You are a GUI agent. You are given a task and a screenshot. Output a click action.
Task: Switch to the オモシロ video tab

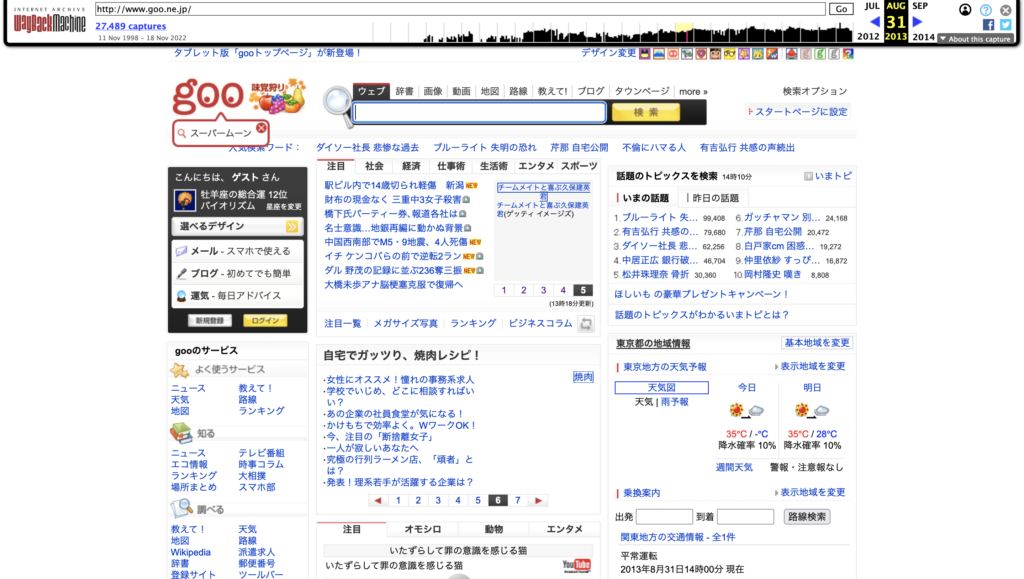(x=423, y=529)
